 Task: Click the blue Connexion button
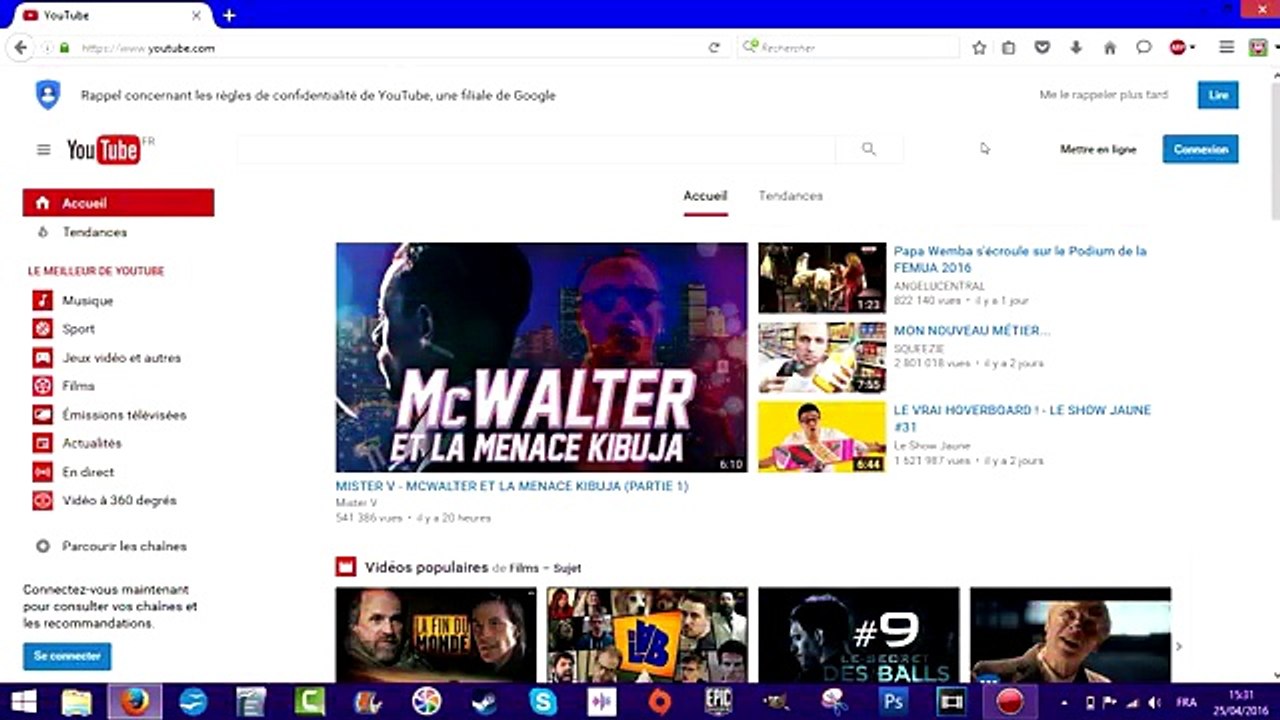point(1200,149)
